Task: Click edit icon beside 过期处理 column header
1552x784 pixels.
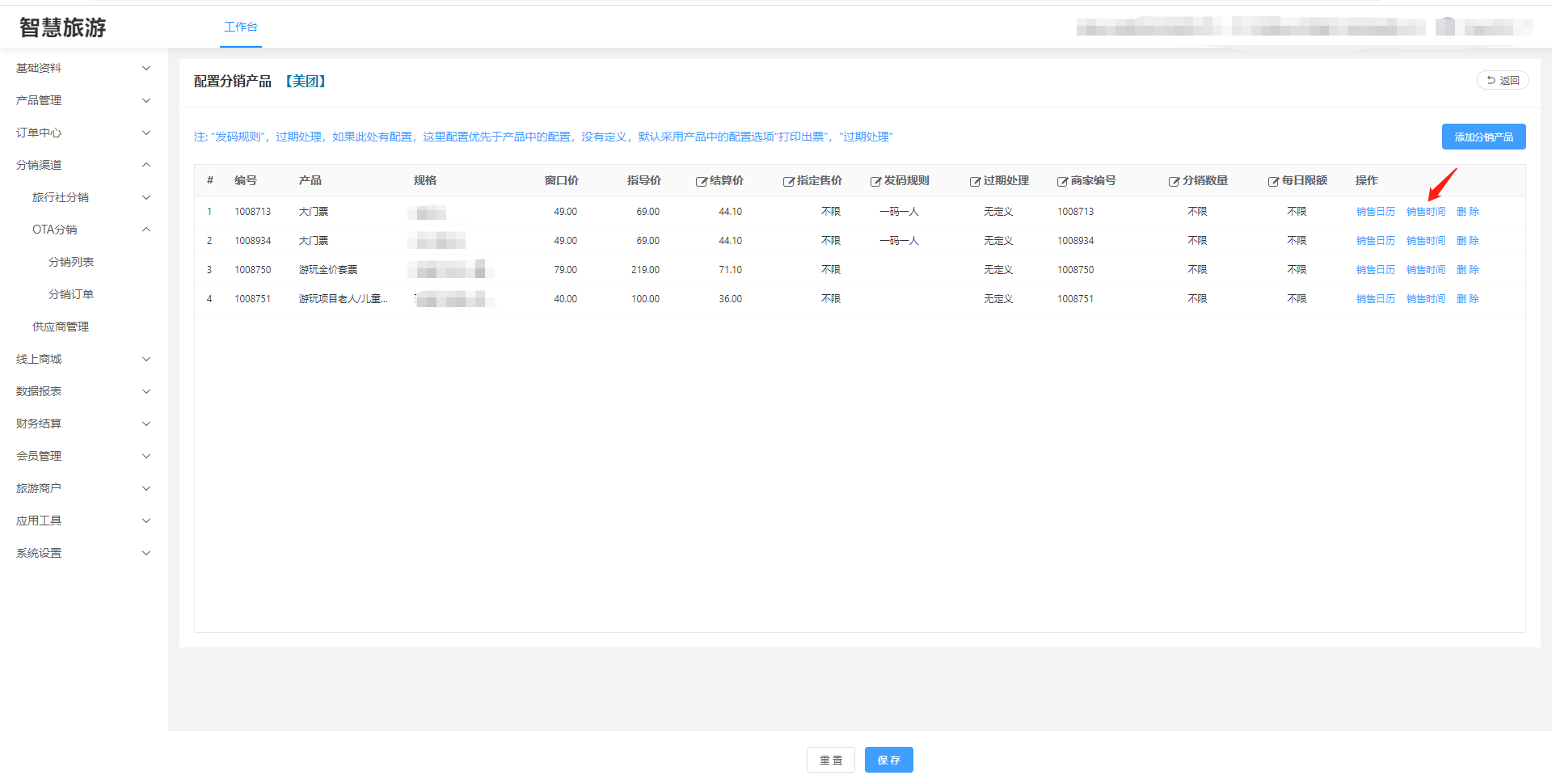Action: click(x=975, y=182)
